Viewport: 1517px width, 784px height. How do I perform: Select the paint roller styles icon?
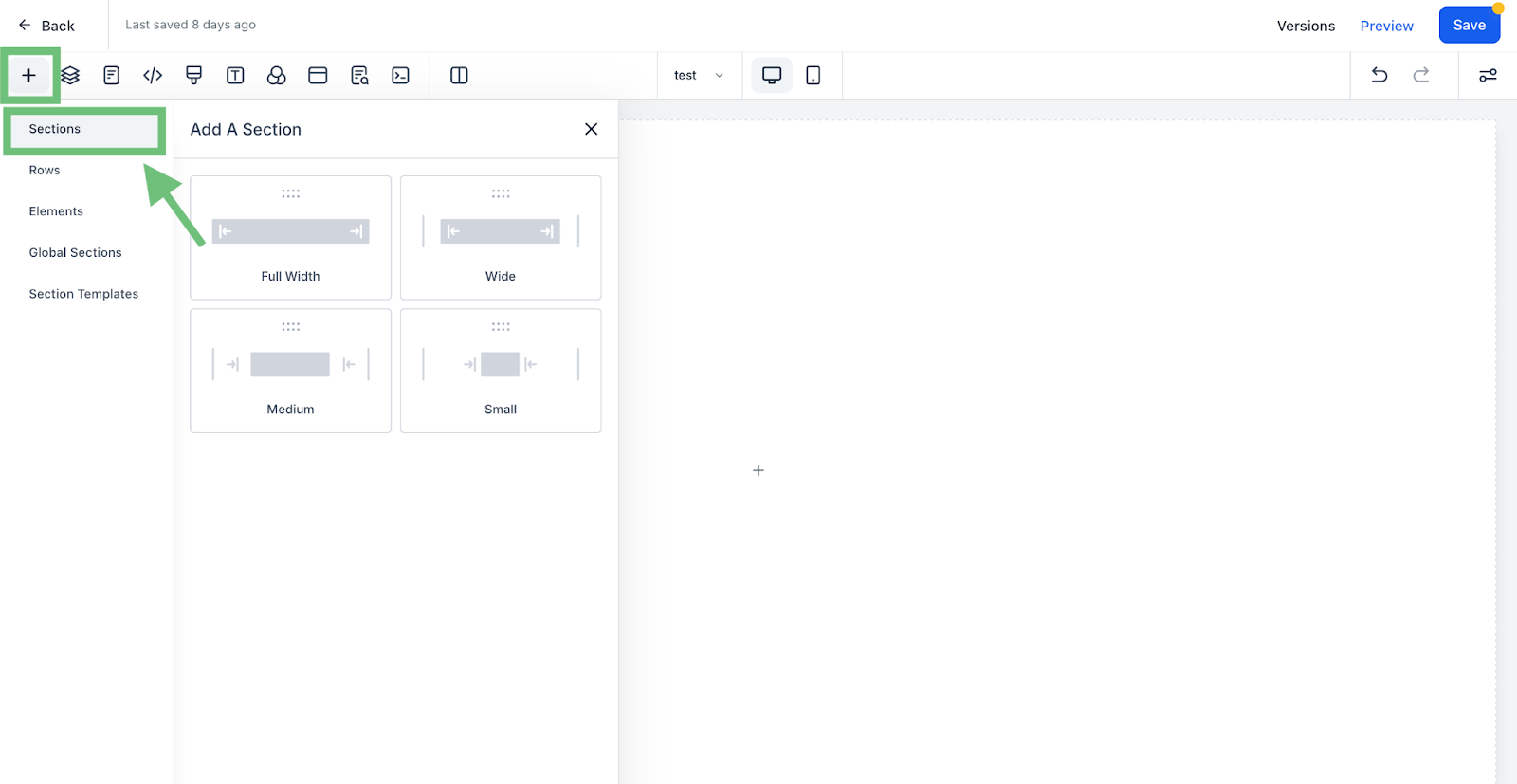click(194, 76)
